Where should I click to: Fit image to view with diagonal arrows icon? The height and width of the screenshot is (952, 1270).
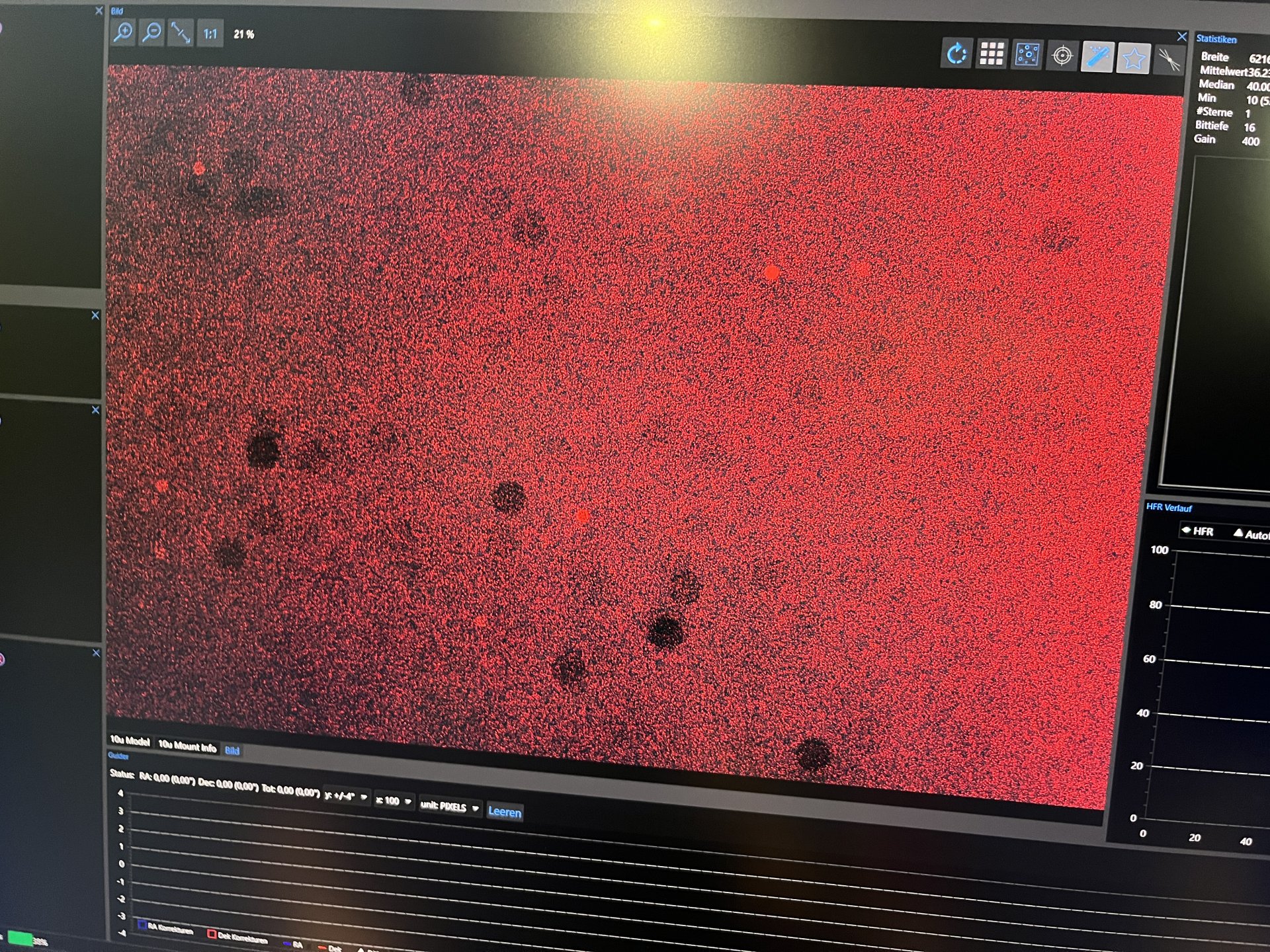[181, 33]
